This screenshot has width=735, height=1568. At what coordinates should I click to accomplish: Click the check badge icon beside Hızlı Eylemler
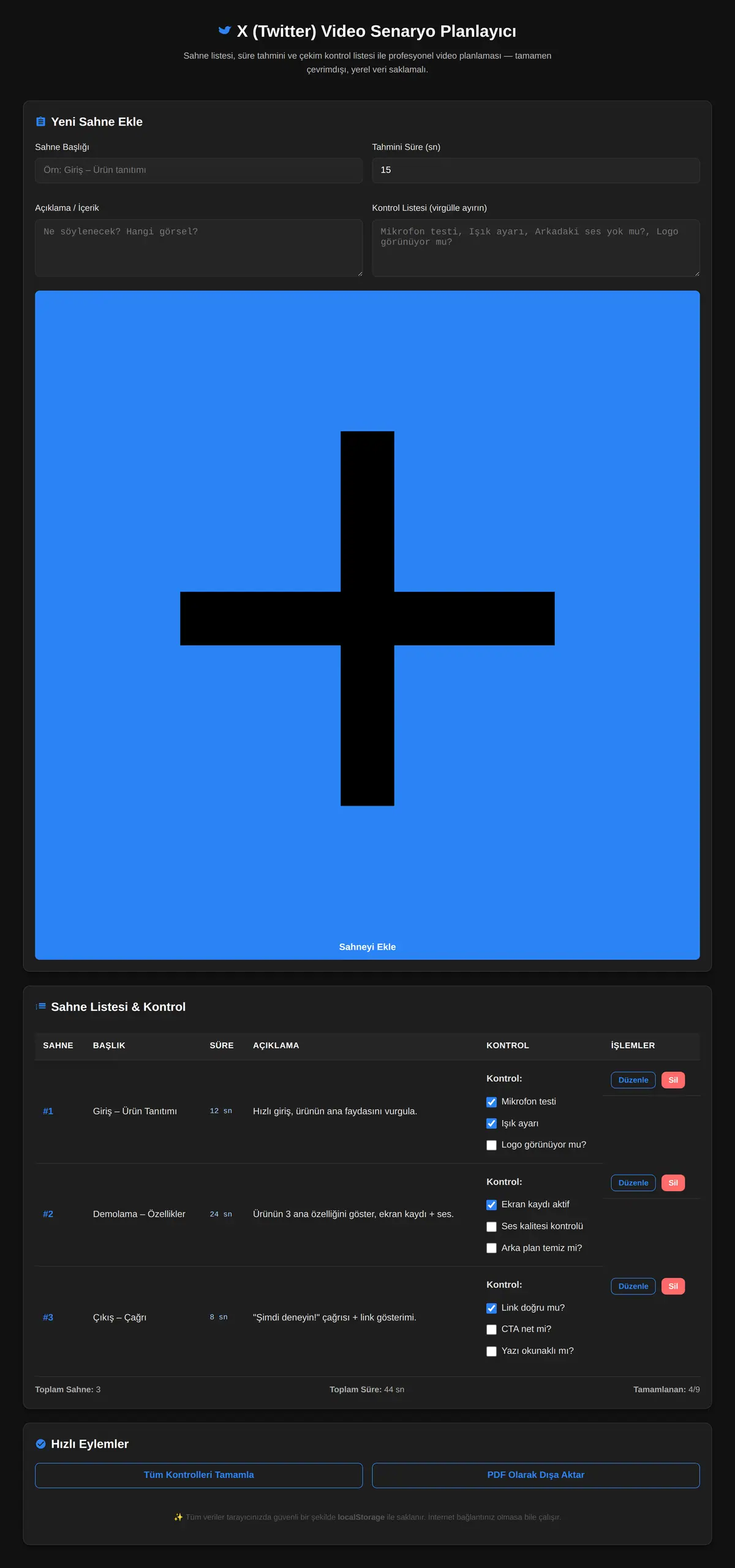click(40, 1444)
